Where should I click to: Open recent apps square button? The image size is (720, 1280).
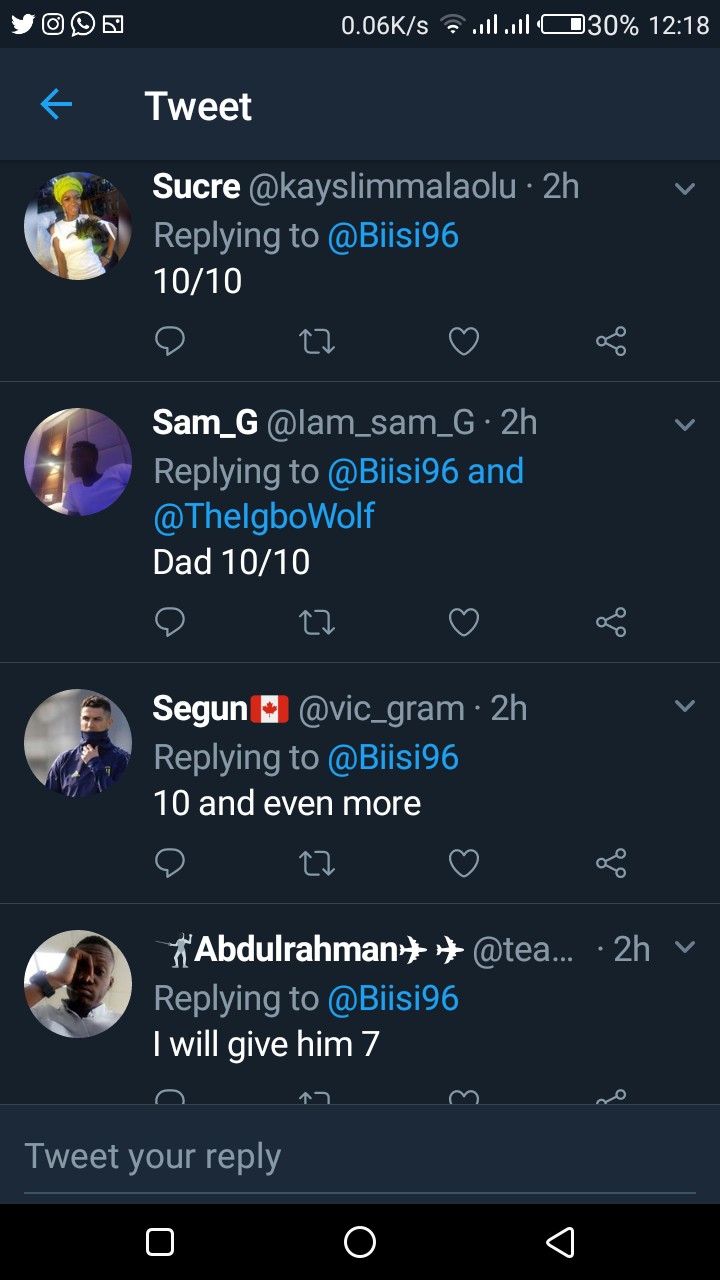coord(160,1242)
